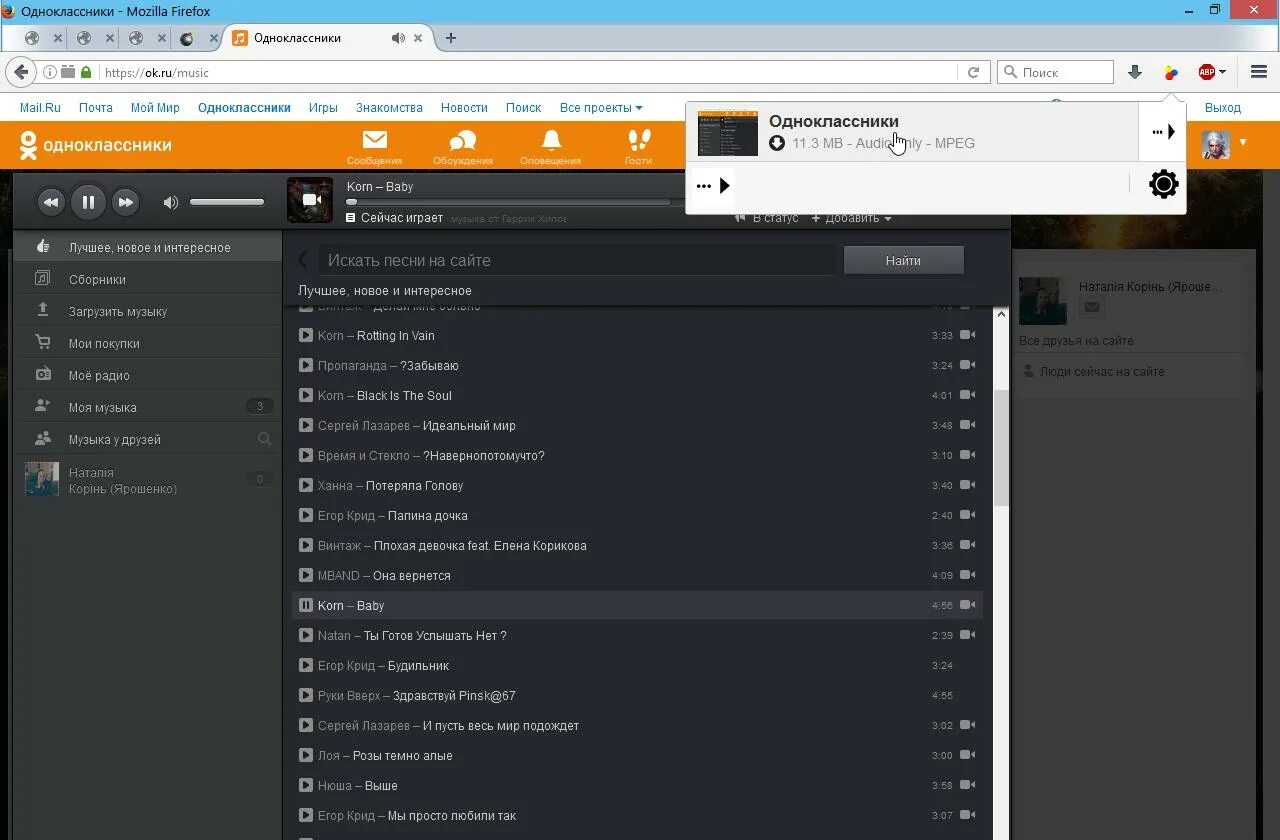Pause Korn – Baby in track list
The image size is (1280, 840).
(306, 605)
